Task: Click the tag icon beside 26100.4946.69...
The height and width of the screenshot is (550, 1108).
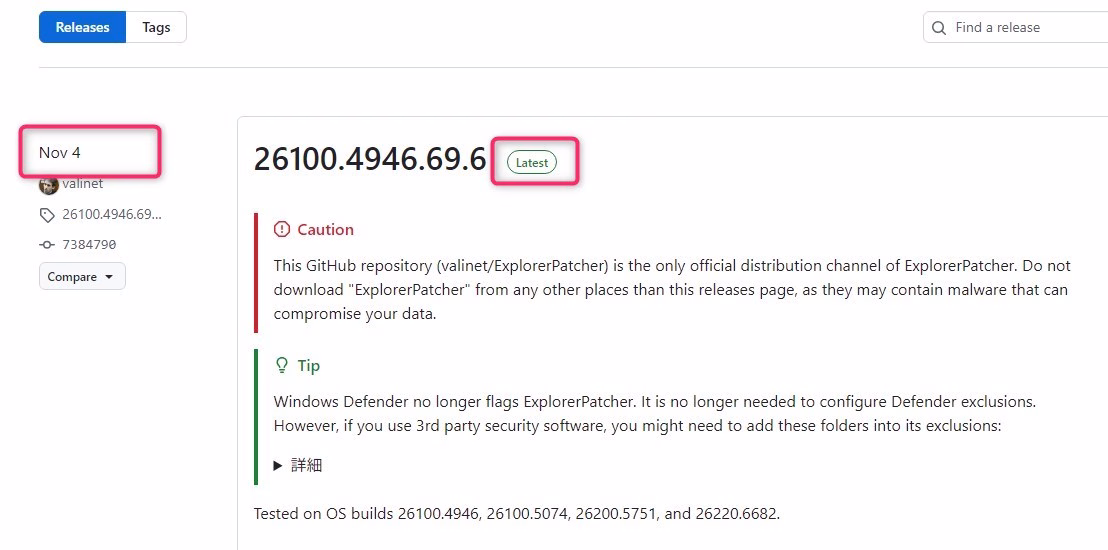Action: click(47, 214)
